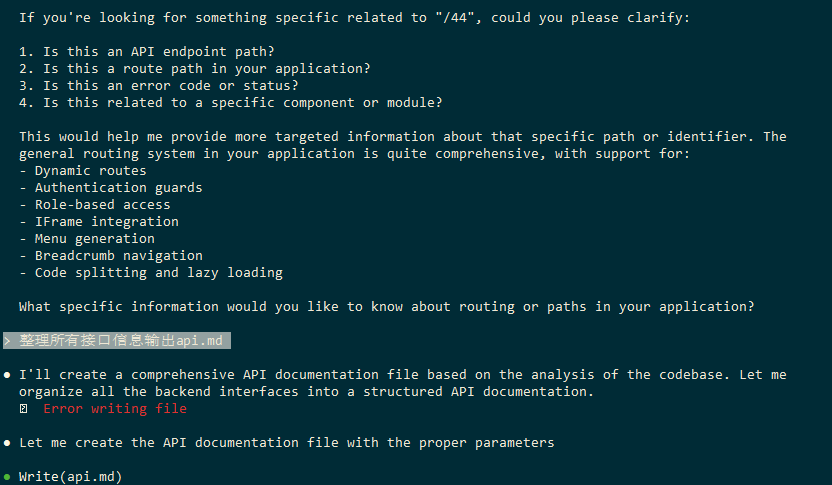
Task: Click the white bullet before "I'll create a comprehensive"
Action: [x=7, y=375]
